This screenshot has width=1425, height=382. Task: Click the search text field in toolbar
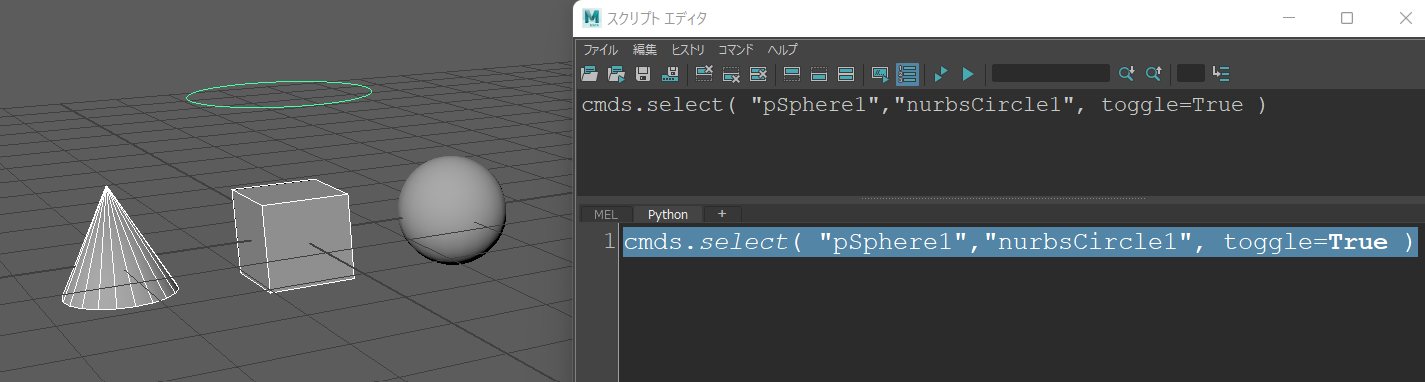1051,73
